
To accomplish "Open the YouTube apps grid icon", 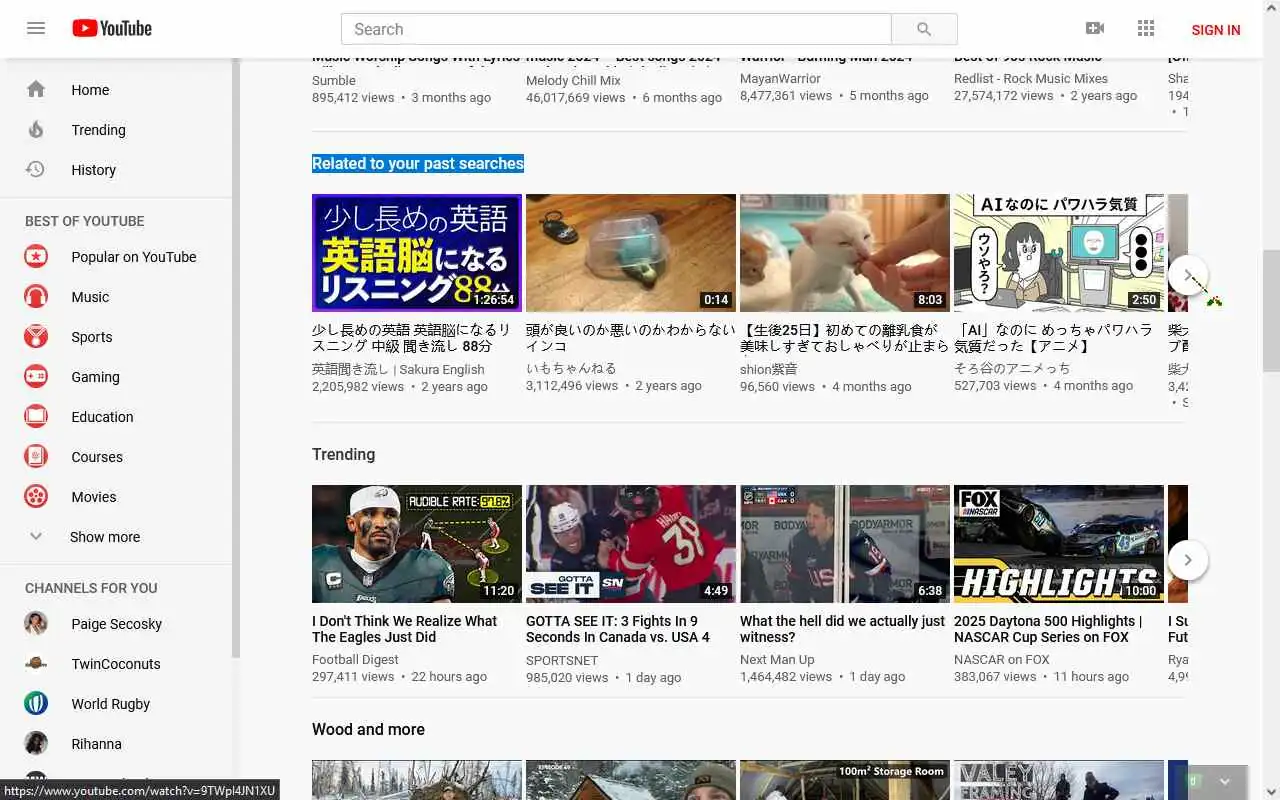I will coord(1146,29).
